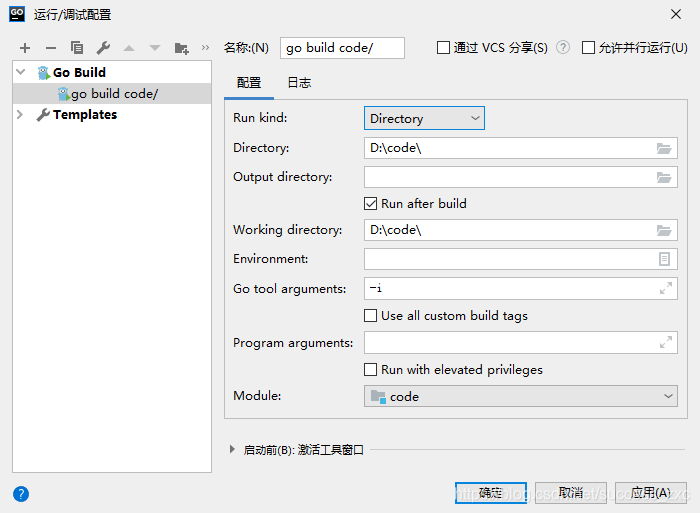The width and height of the screenshot is (700, 513).
Task: Close the Run/Debug Configurations dialog
Action: (676, 14)
